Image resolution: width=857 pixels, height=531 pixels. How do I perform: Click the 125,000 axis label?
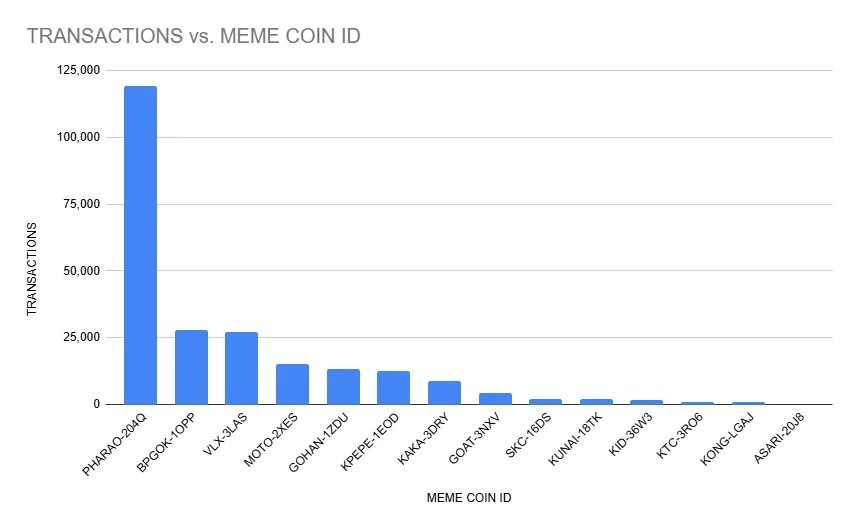(78, 70)
